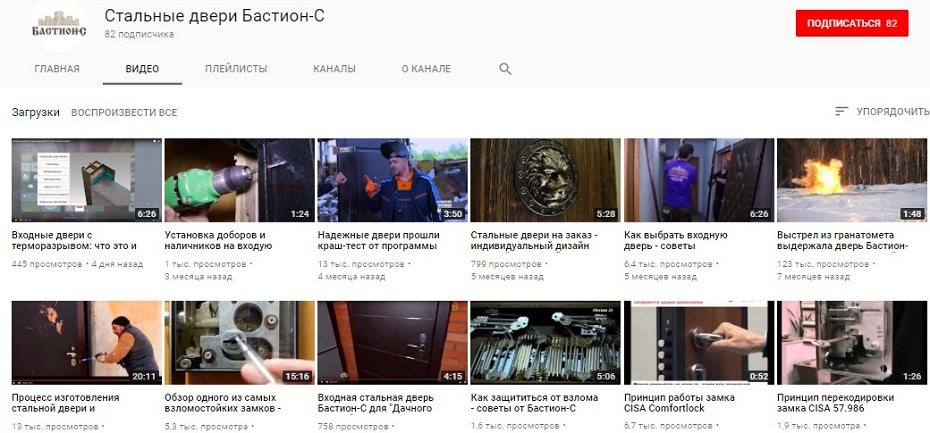Open lock review thumbnail 15:16

pyautogui.click(x=240, y=343)
